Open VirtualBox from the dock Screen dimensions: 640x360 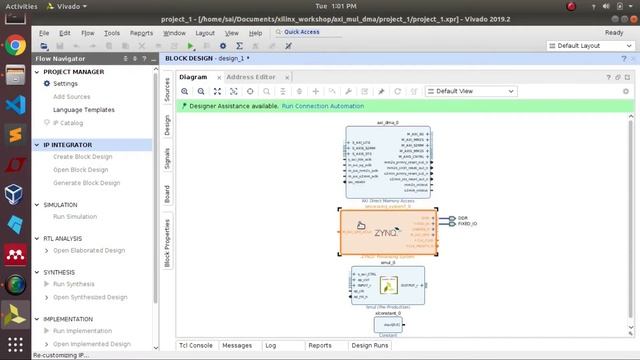[14, 194]
